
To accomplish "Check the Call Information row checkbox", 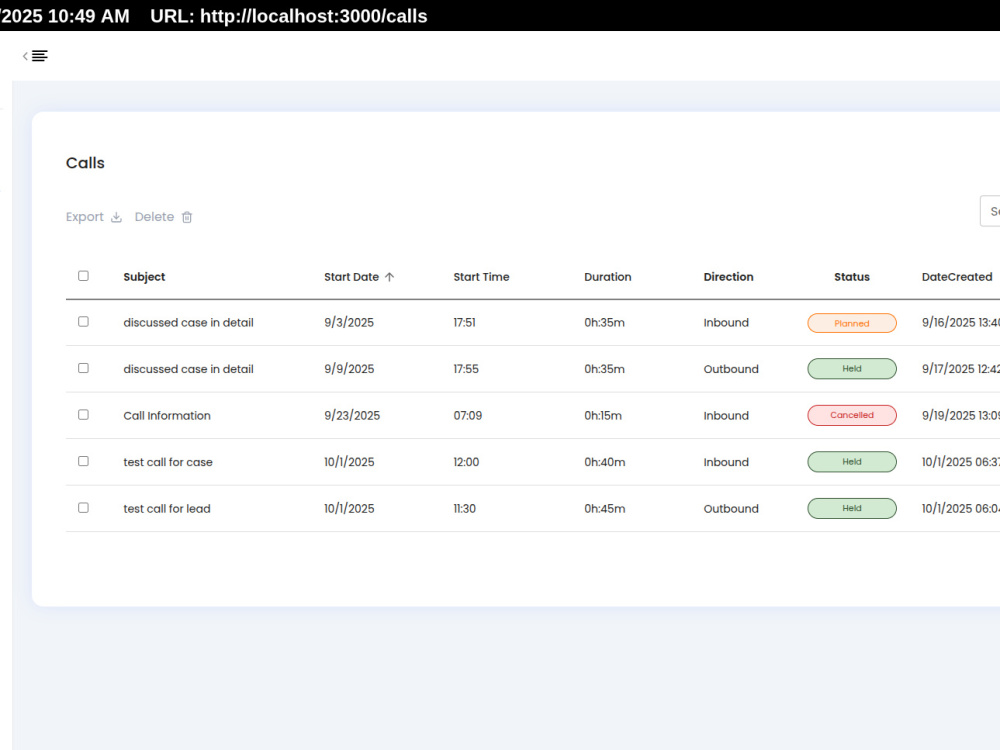I will 84,415.
